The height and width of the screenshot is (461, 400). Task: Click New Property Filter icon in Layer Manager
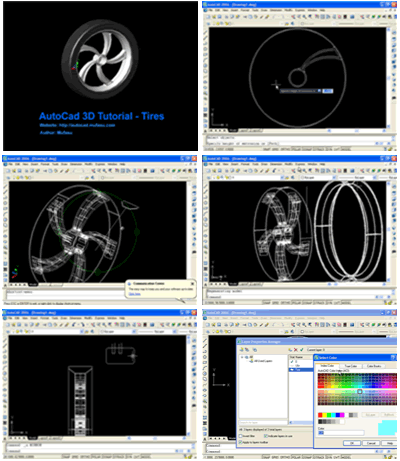point(242,350)
